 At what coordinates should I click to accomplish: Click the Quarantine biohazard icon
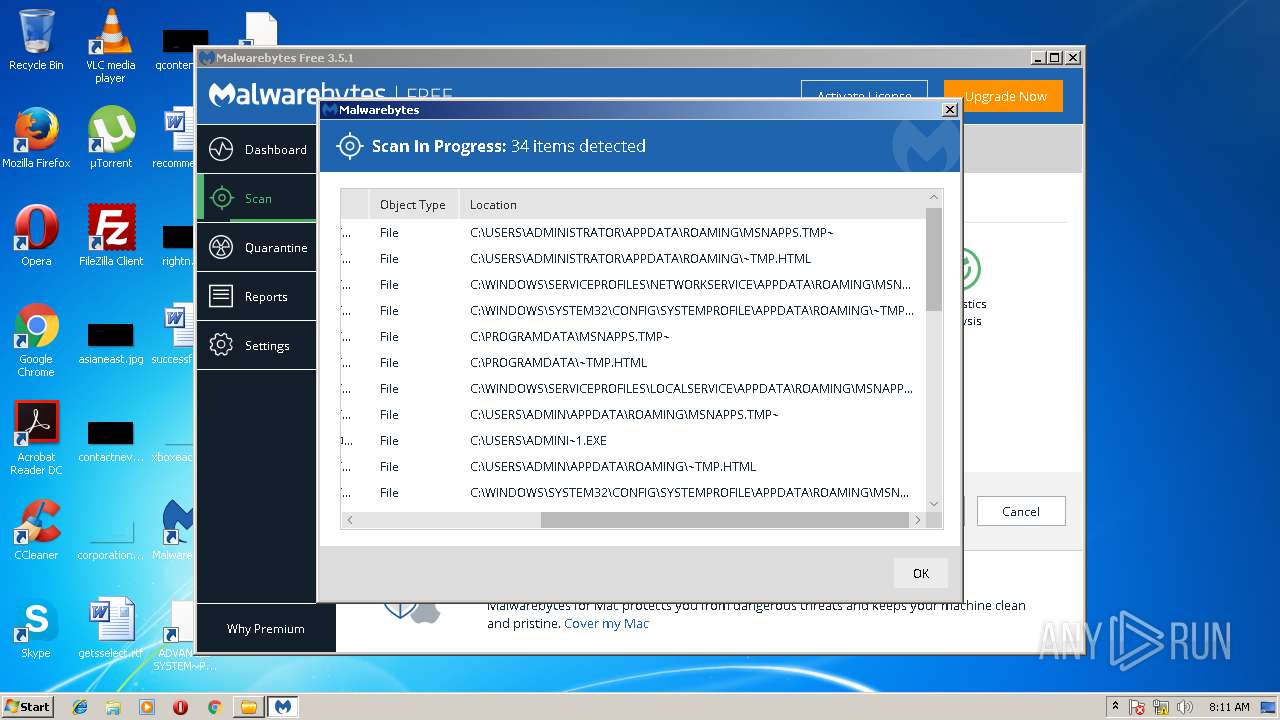[x=221, y=247]
